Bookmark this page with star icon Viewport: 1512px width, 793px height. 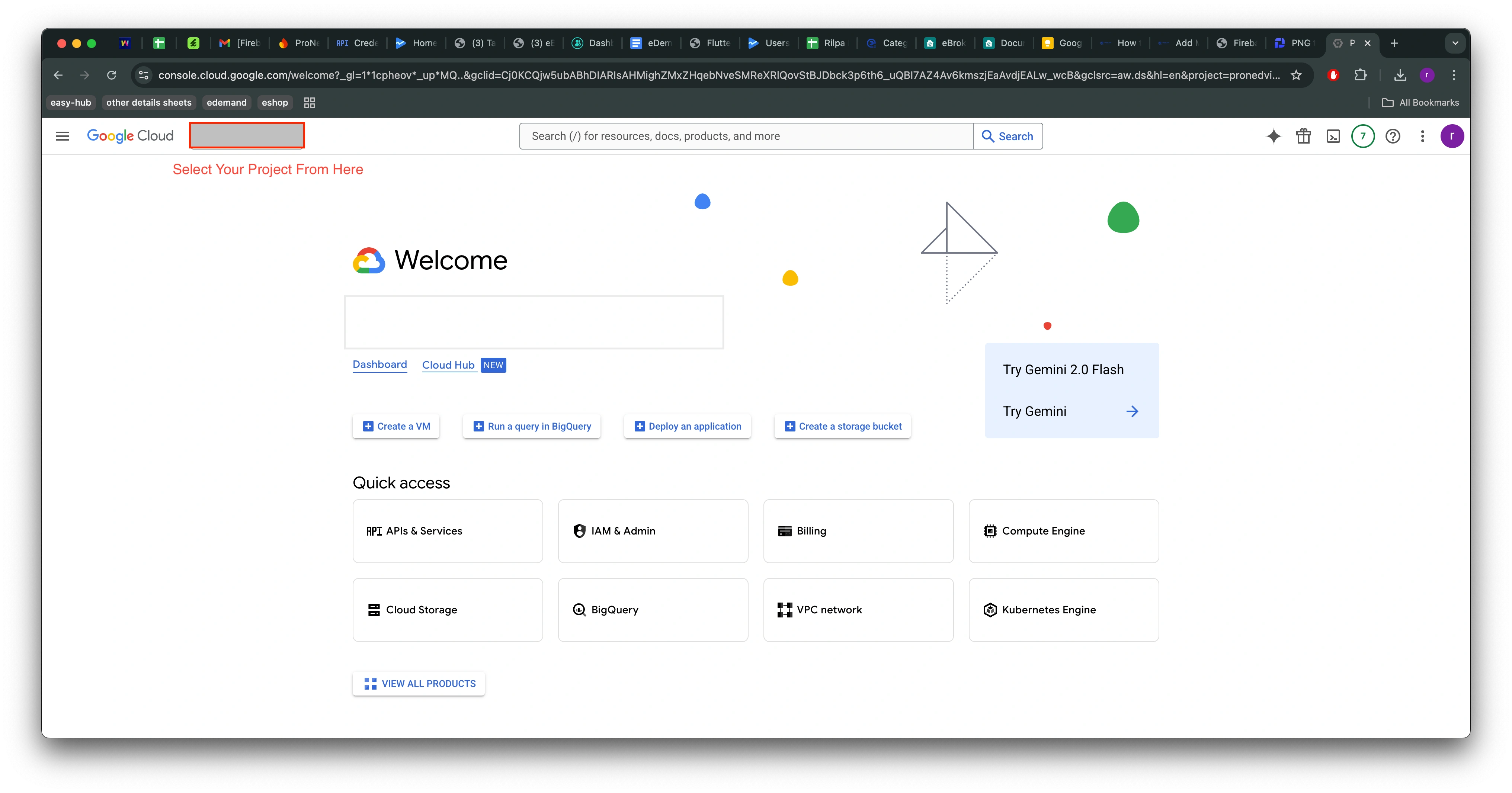click(1296, 75)
